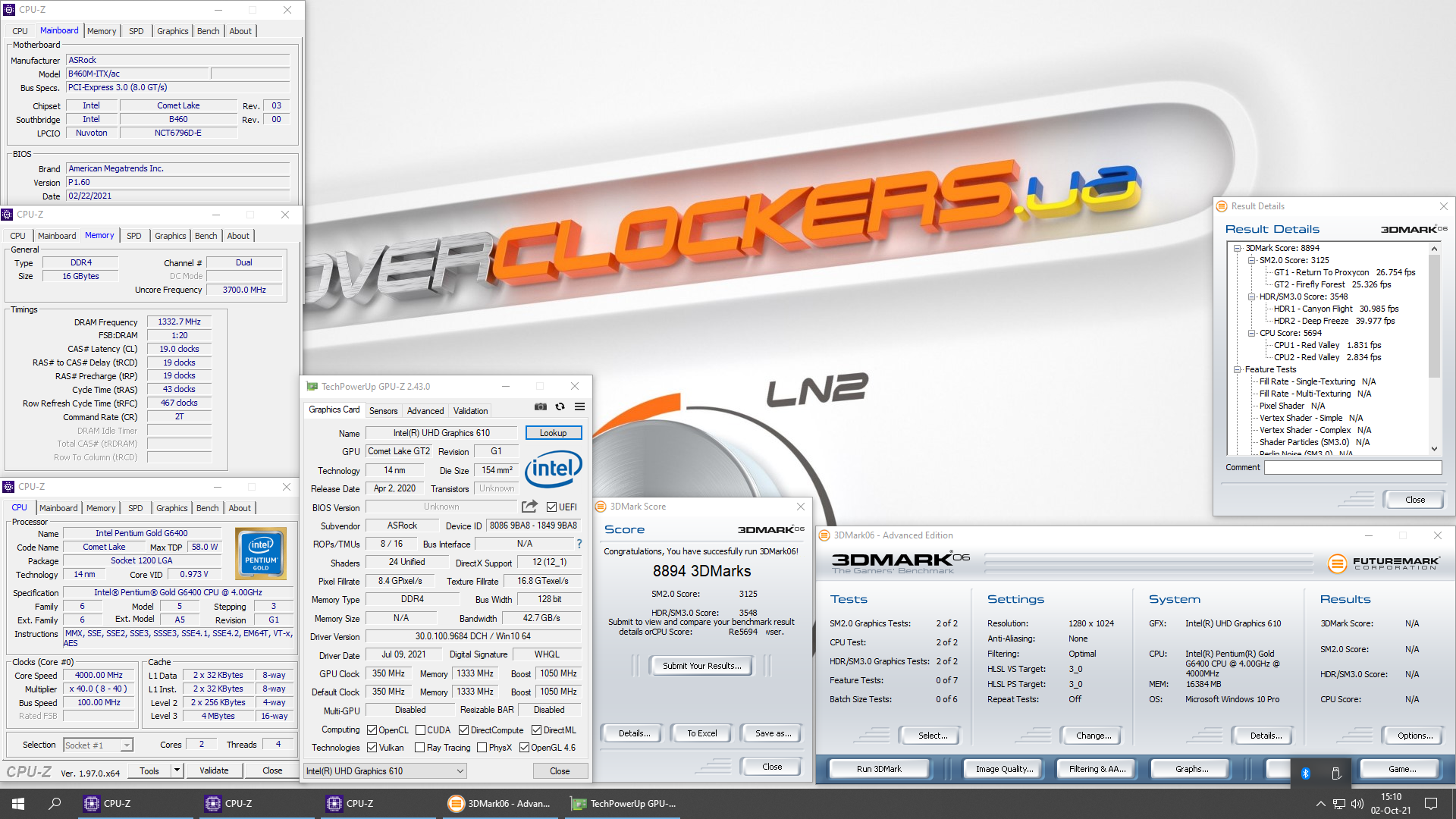The height and width of the screenshot is (819, 1456).
Task: Open the About tab in the Mainboard CPU-Z window
Action: (x=240, y=31)
